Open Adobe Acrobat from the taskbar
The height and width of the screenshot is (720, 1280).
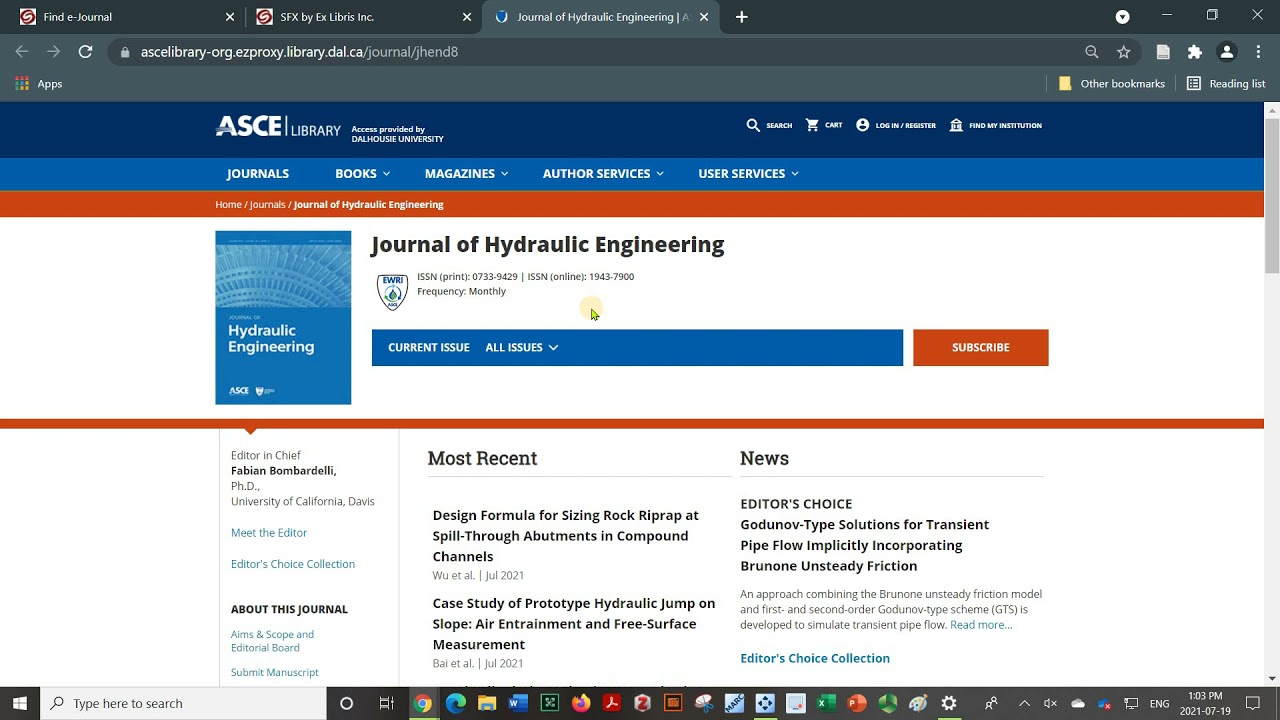pyautogui.click(x=612, y=703)
